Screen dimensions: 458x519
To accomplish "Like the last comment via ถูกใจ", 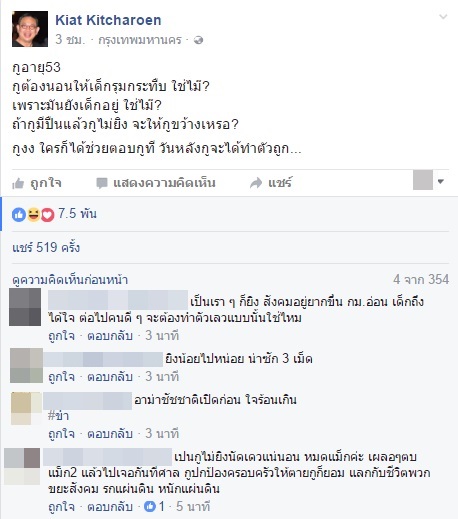I will point(61,507).
